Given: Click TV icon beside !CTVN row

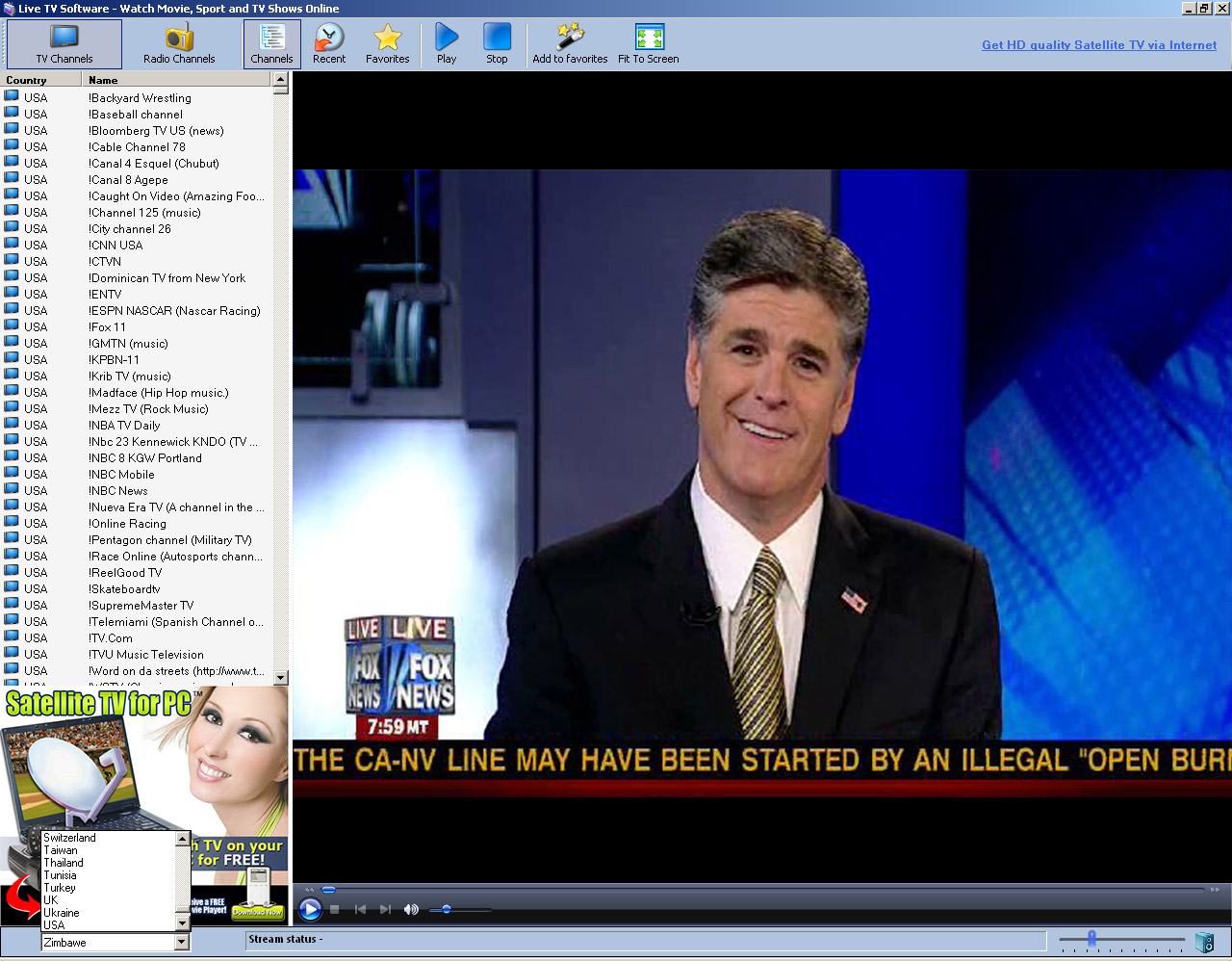Looking at the screenshot, I should tap(12, 261).
